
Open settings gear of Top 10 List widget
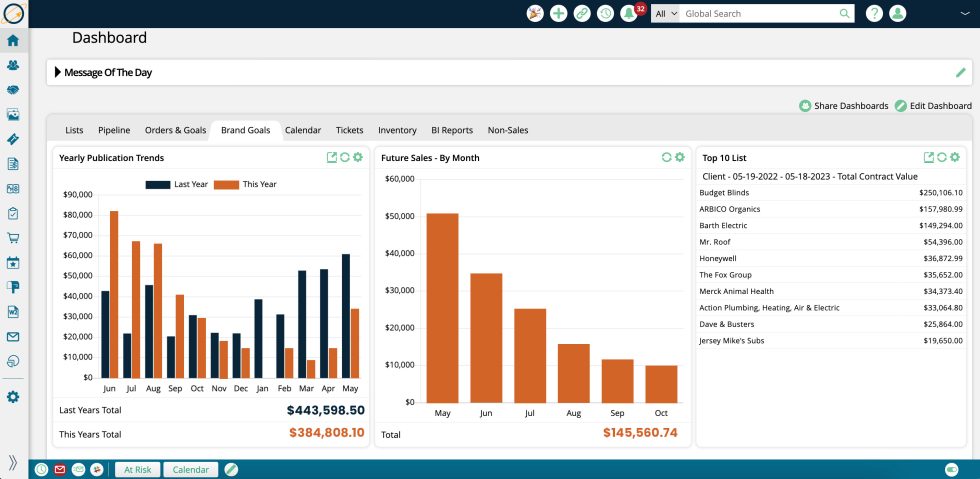(x=955, y=157)
